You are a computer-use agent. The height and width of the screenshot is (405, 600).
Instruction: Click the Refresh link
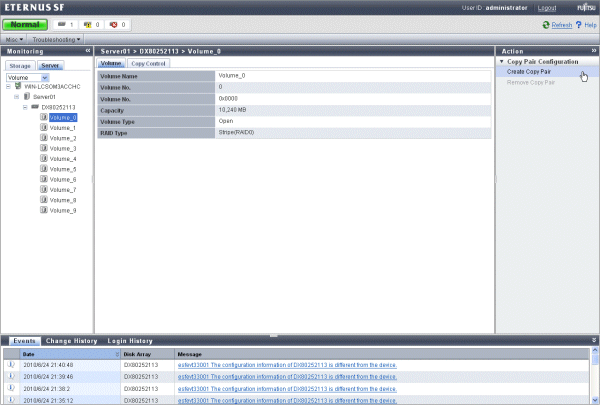562,25
